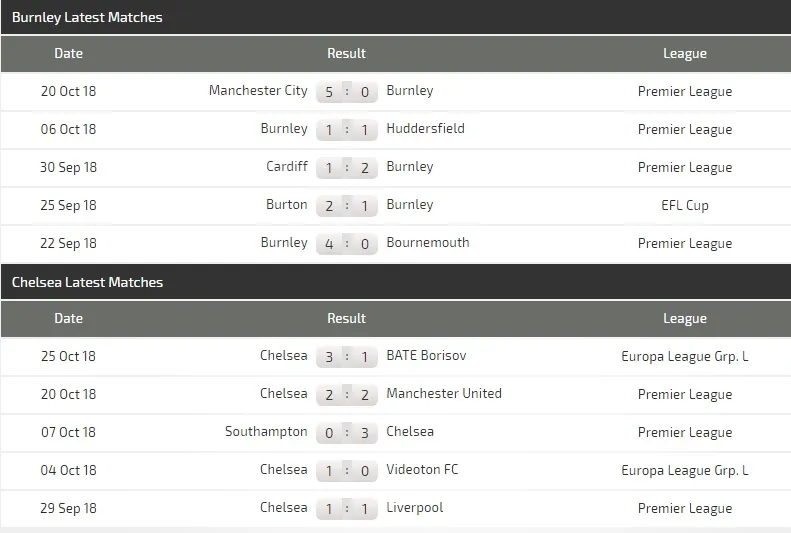
Task: Click the Videoton FC team name
Action: click(x=422, y=470)
